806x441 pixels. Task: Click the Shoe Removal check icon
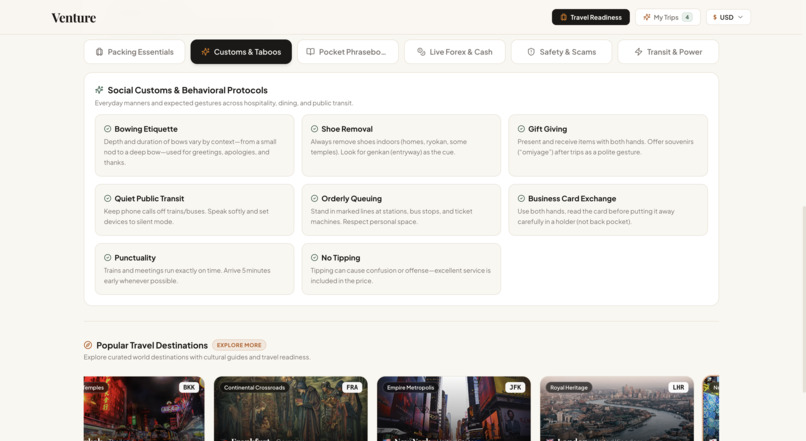[x=314, y=129]
